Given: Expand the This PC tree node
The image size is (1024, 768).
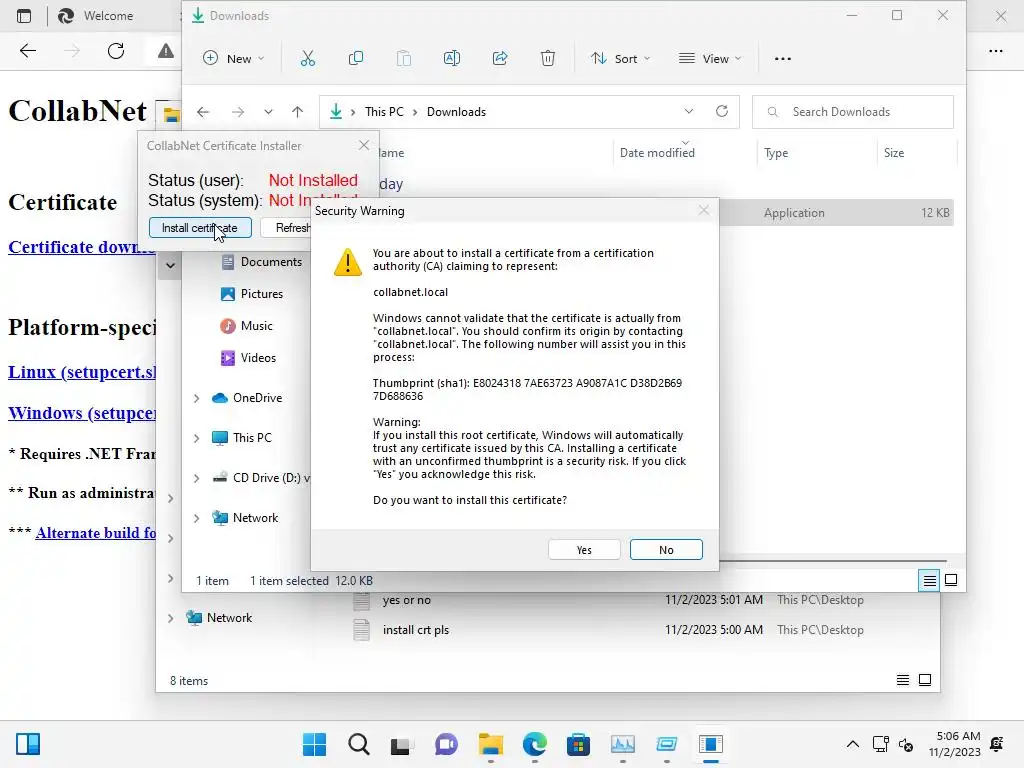Looking at the screenshot, I should (x=197, y=438).
